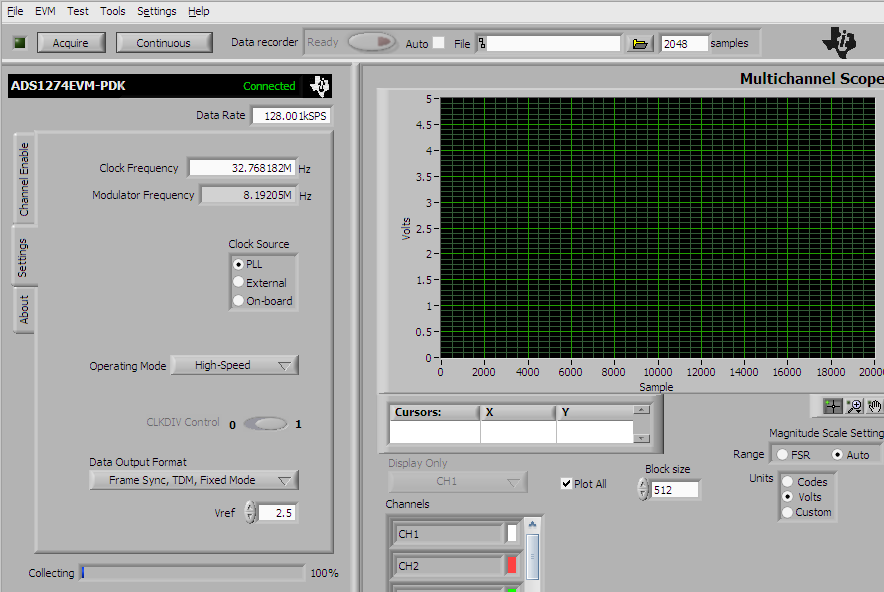Viewport: 884px width, 592px height.
Task: Switch to the Channel Enable tab
Action: click(24, 179)
